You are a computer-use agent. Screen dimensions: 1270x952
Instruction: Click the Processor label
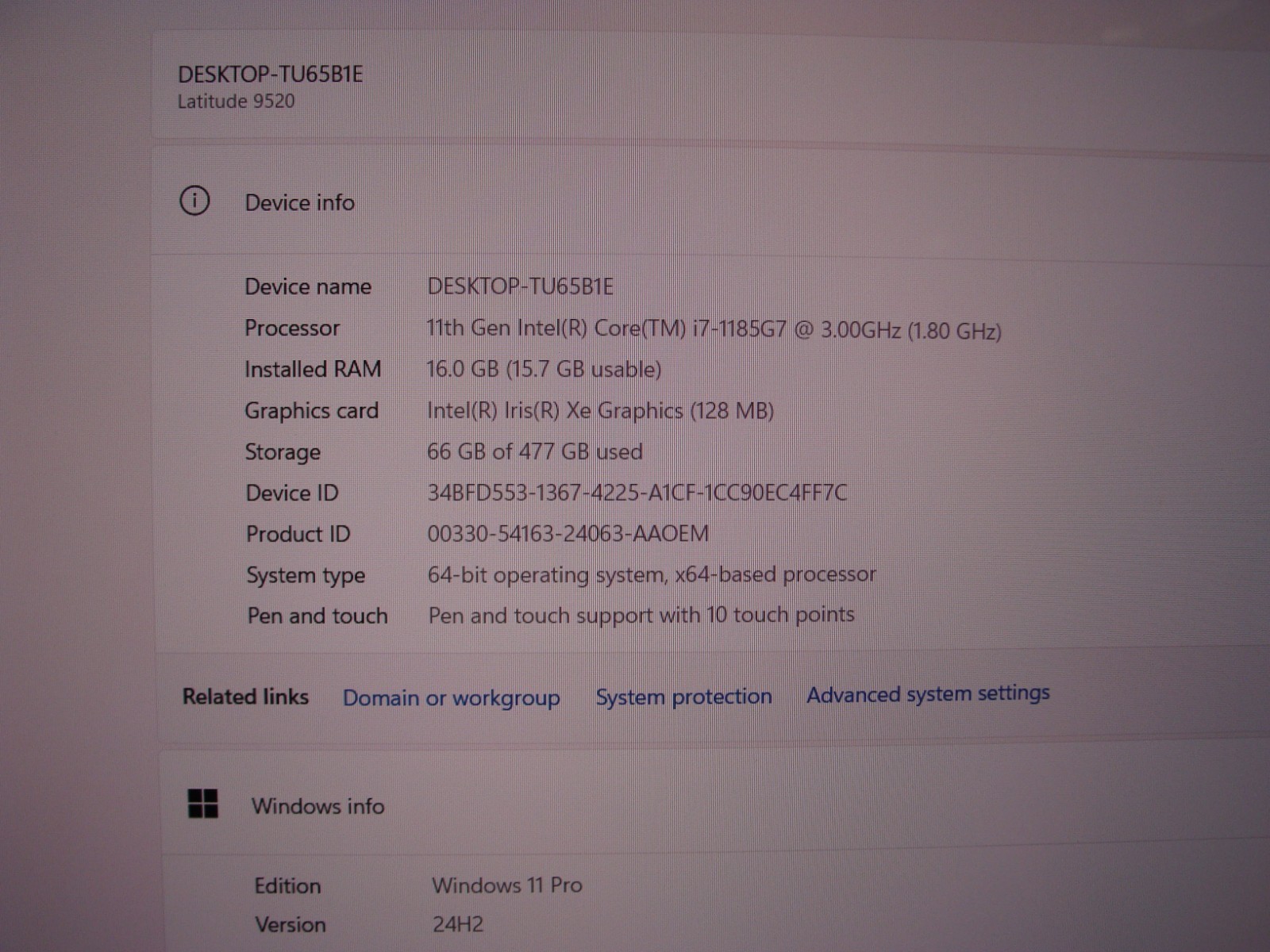click(x=292, y=328)
